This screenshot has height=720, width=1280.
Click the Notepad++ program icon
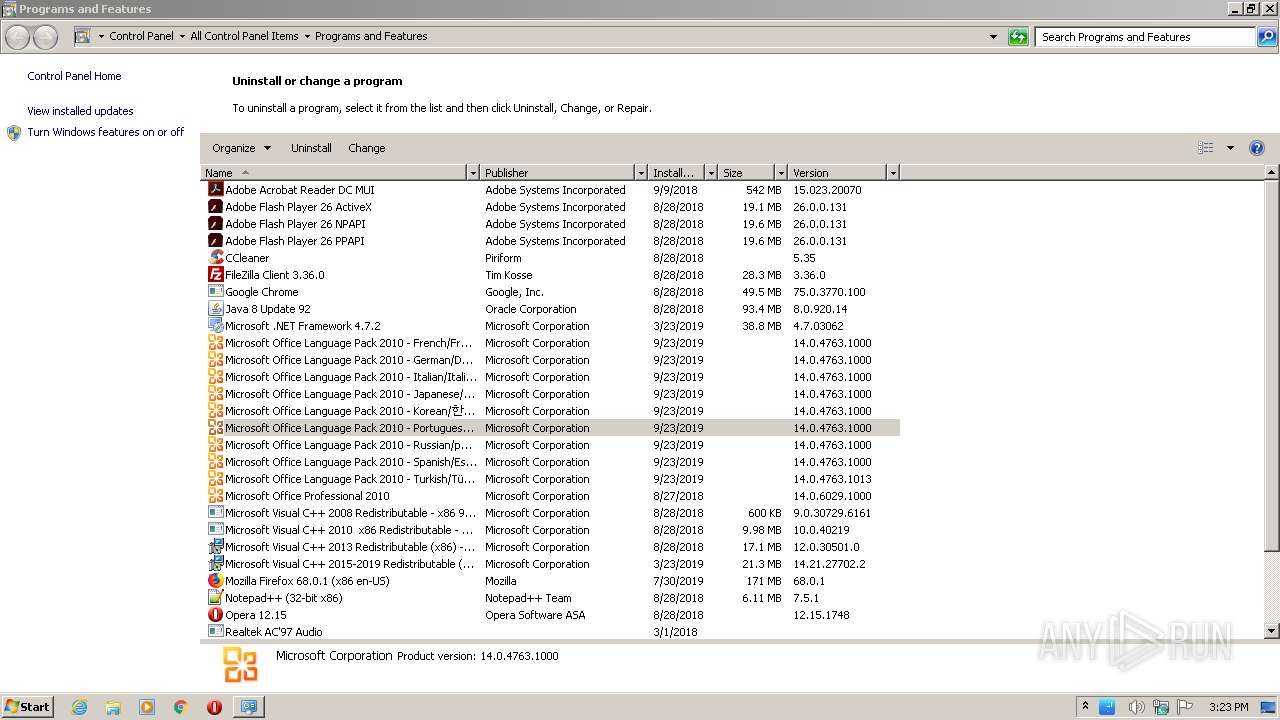[x=215, y=597]
